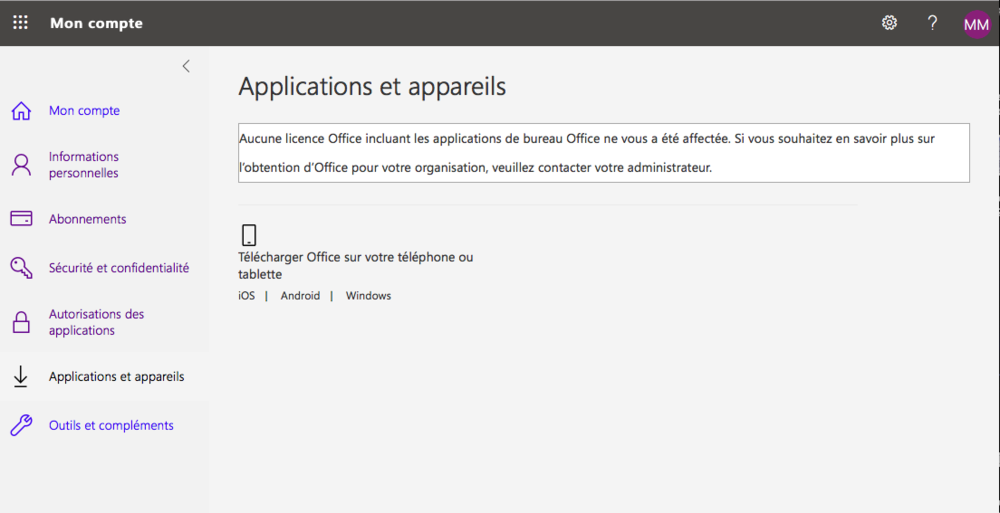Screen dimensions: 1000x513
Task: Click the padlock icon for Autorisations des applications
Action: [21, 322]
